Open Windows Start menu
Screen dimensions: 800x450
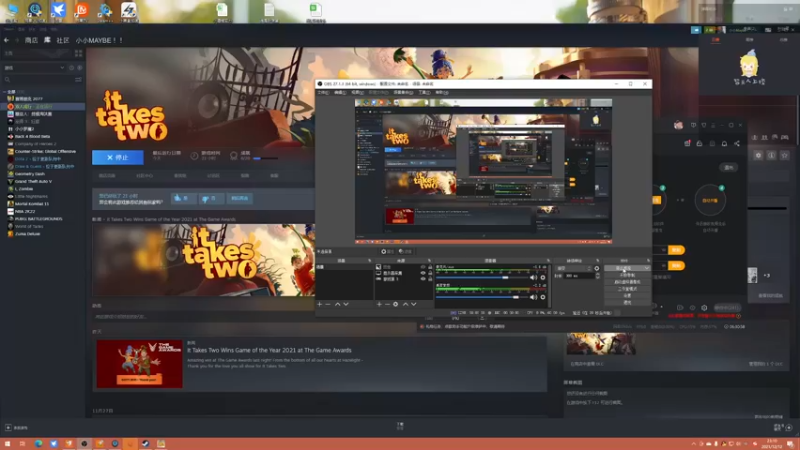7,443
